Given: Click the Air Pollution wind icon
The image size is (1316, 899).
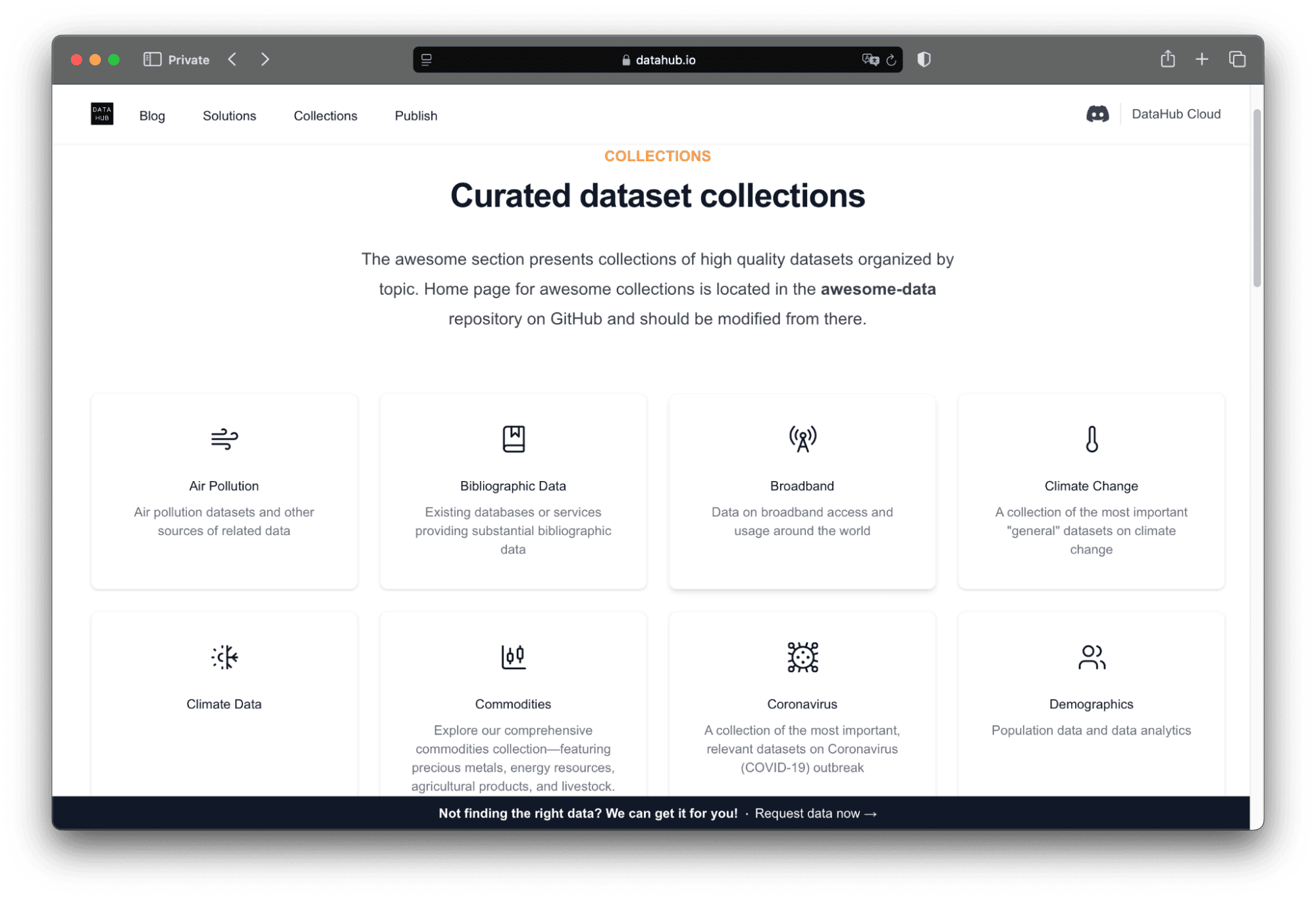Looking at the screenshot, I should (x=224, y=438).
